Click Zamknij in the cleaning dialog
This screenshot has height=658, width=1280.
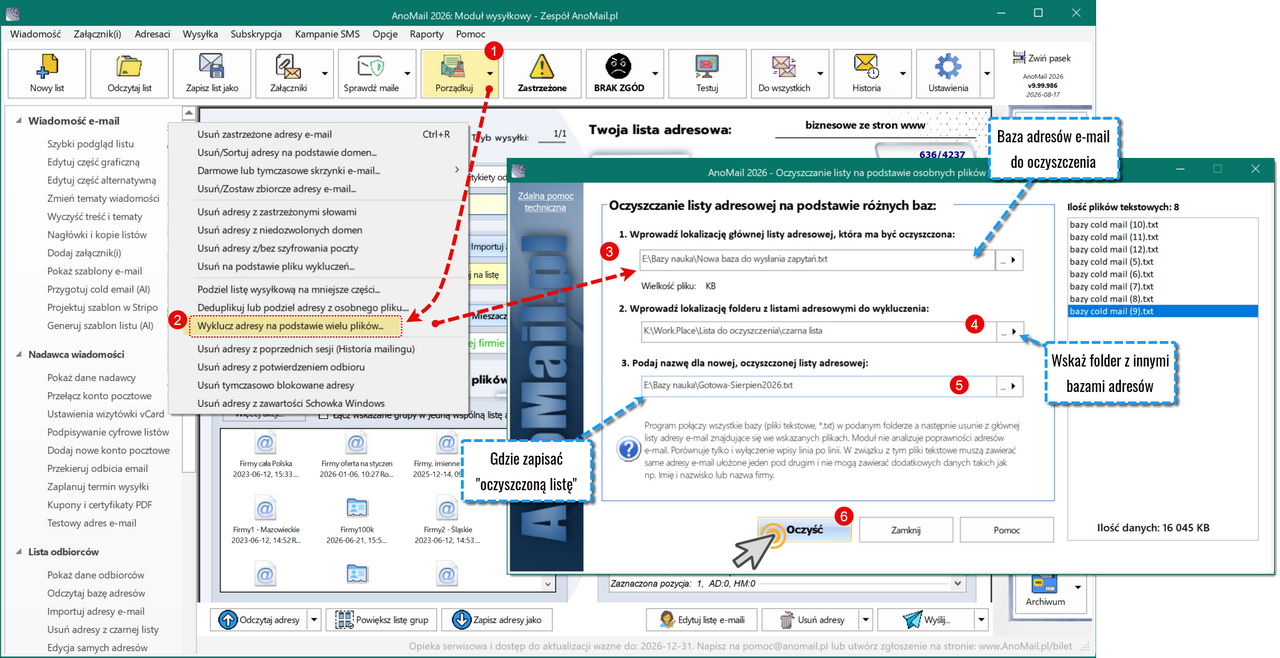point(905,530)
